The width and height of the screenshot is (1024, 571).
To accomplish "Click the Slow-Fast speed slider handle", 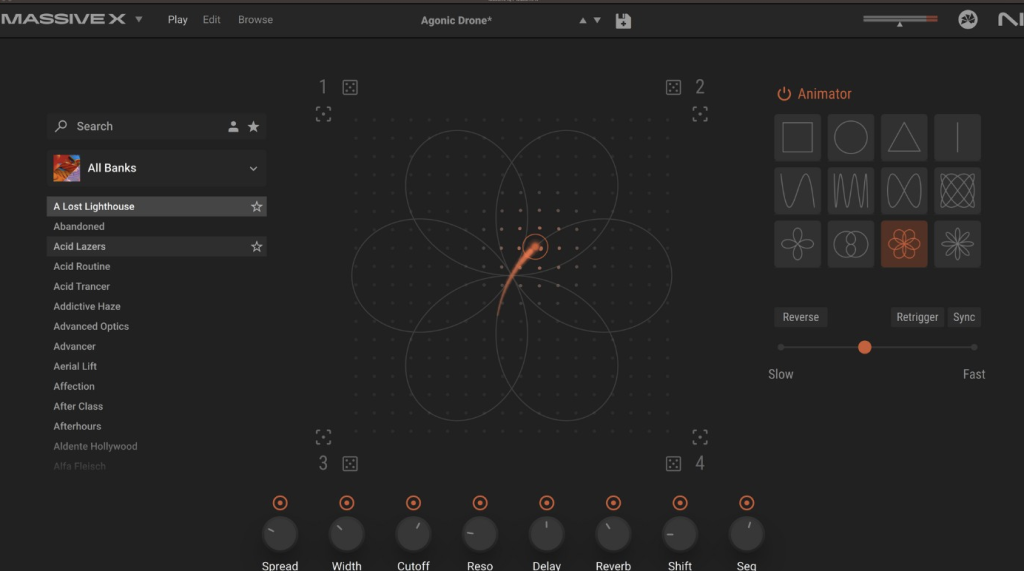I will click(865, 347).
